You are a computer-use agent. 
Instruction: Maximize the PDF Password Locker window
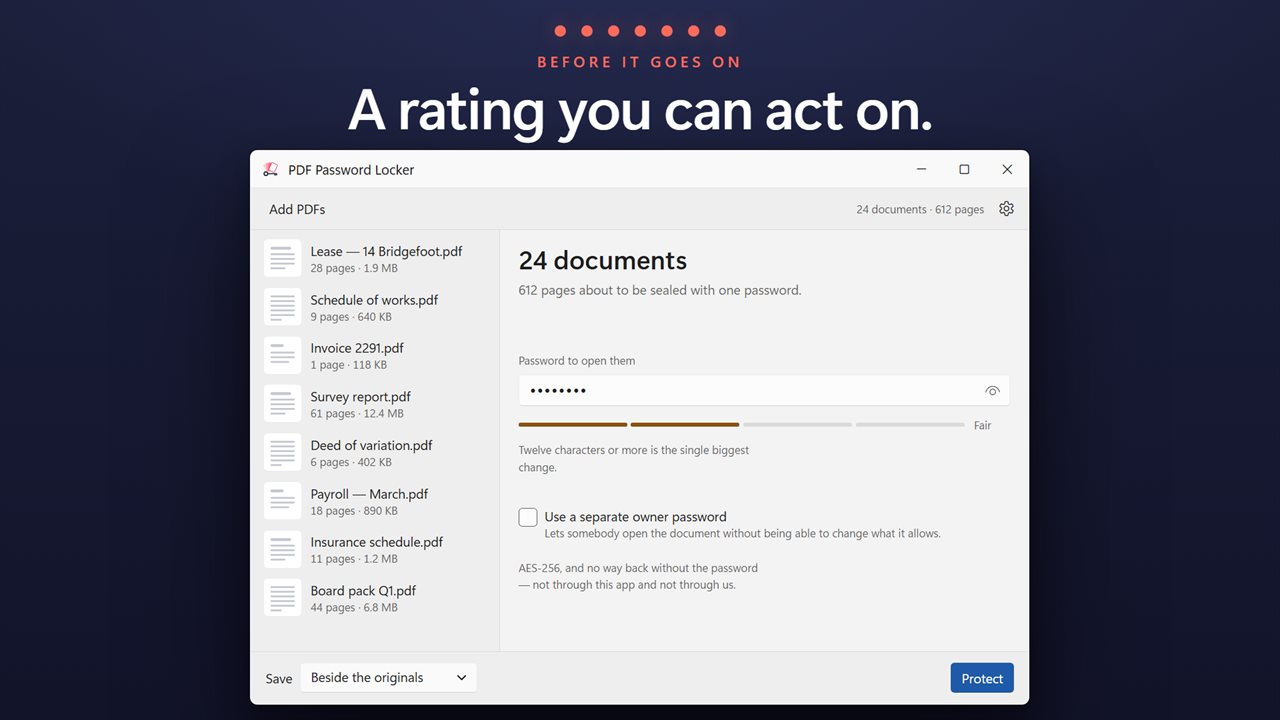click(x=964, y=170)
